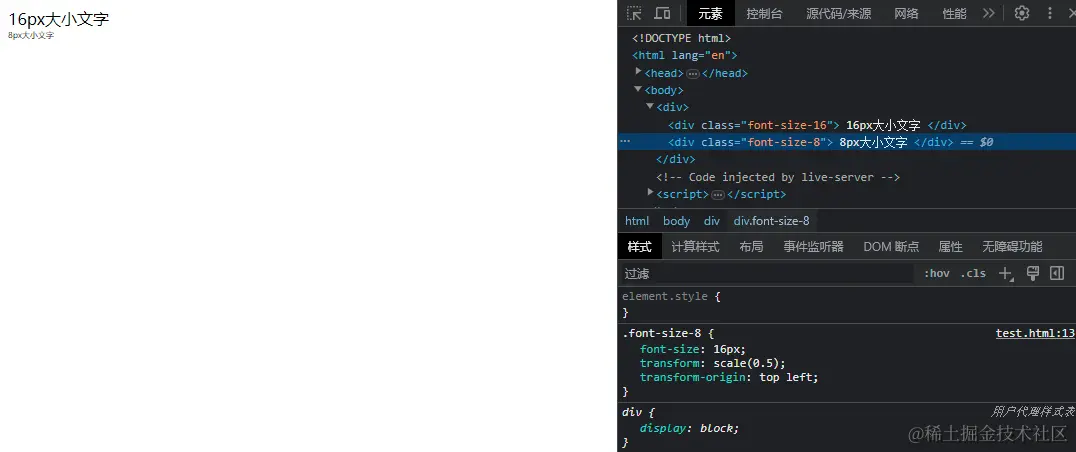This screenshot has width=1076, height=452.
Task: Open test.html:13 source link
Action: click(x=1035, y=333)
